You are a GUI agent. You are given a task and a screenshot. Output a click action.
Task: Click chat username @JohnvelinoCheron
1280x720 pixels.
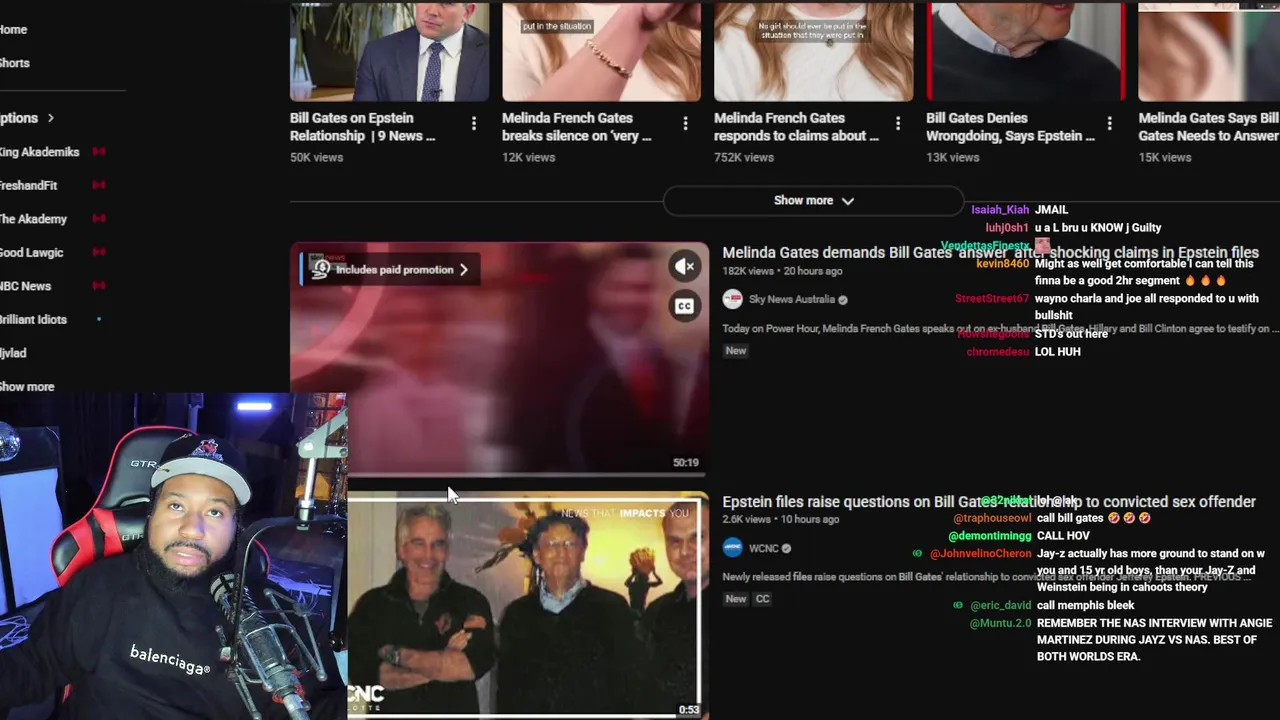click(980, 554)
